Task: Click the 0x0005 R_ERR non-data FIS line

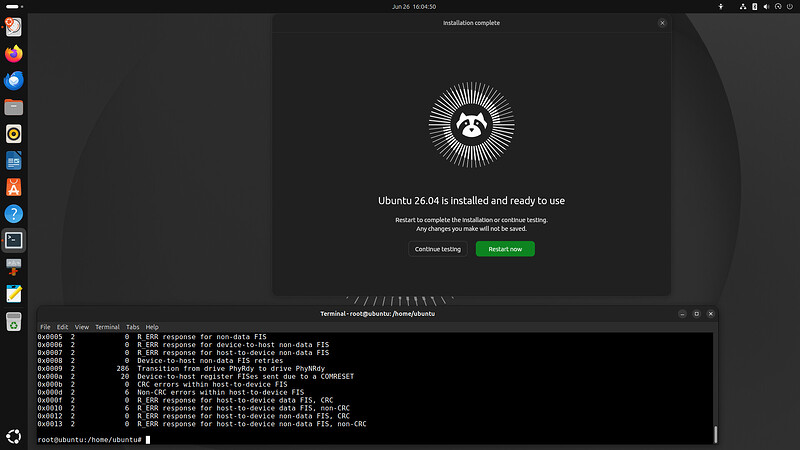Action: [x=152, y=337]
